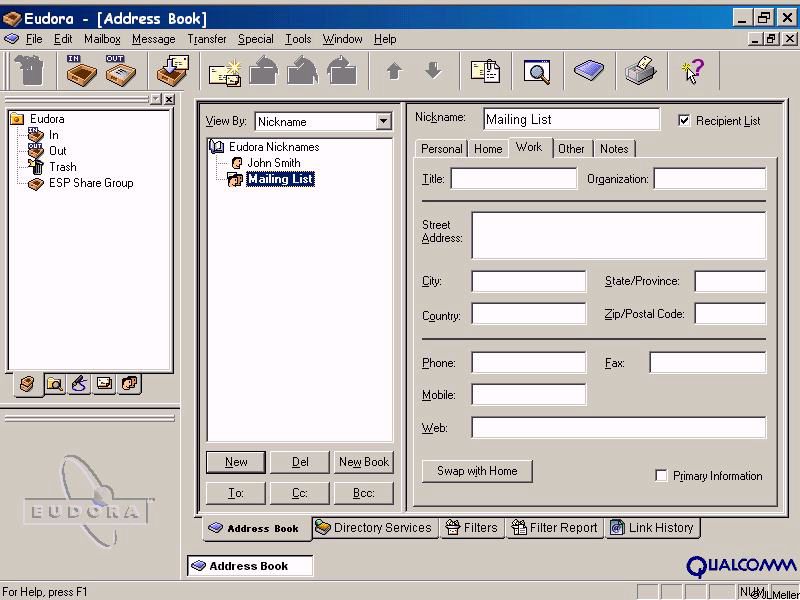Open the Directory Services tab
This screenshot has width=800, height=600.
click(374, 528)
